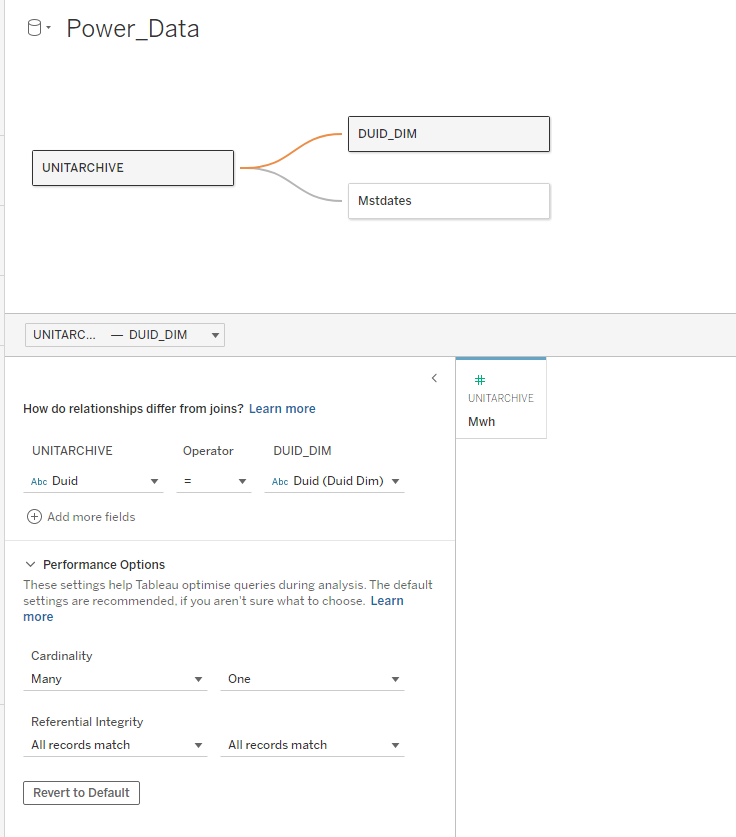Collapse the relationship panel with left chevron
Viewport: 736px width, 837px height.
coord(434,378)
